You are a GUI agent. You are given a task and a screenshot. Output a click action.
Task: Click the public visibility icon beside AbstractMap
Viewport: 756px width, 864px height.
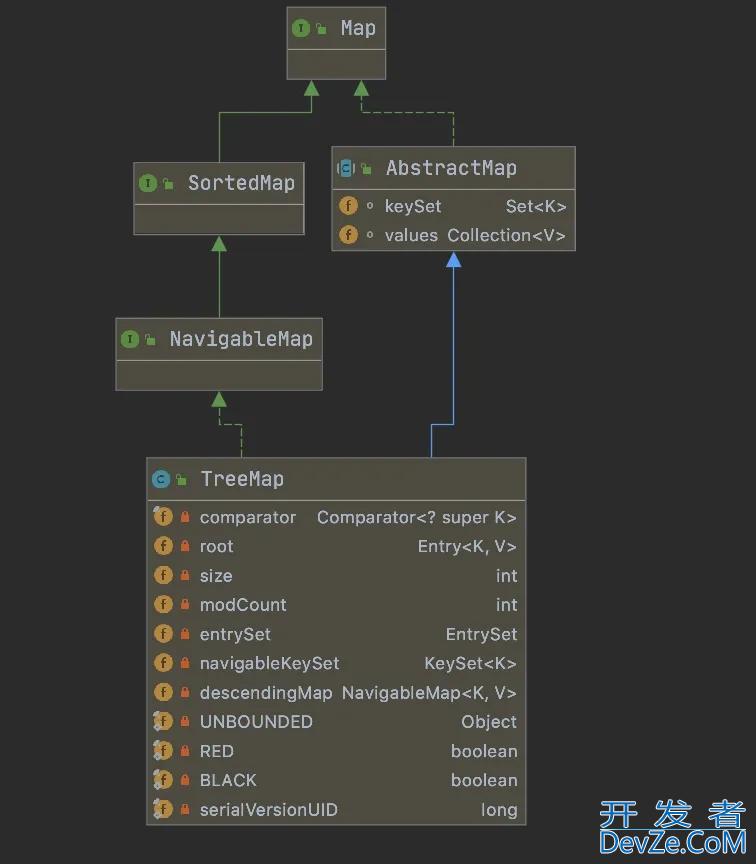pyautogui.click(x=366, y=169)
